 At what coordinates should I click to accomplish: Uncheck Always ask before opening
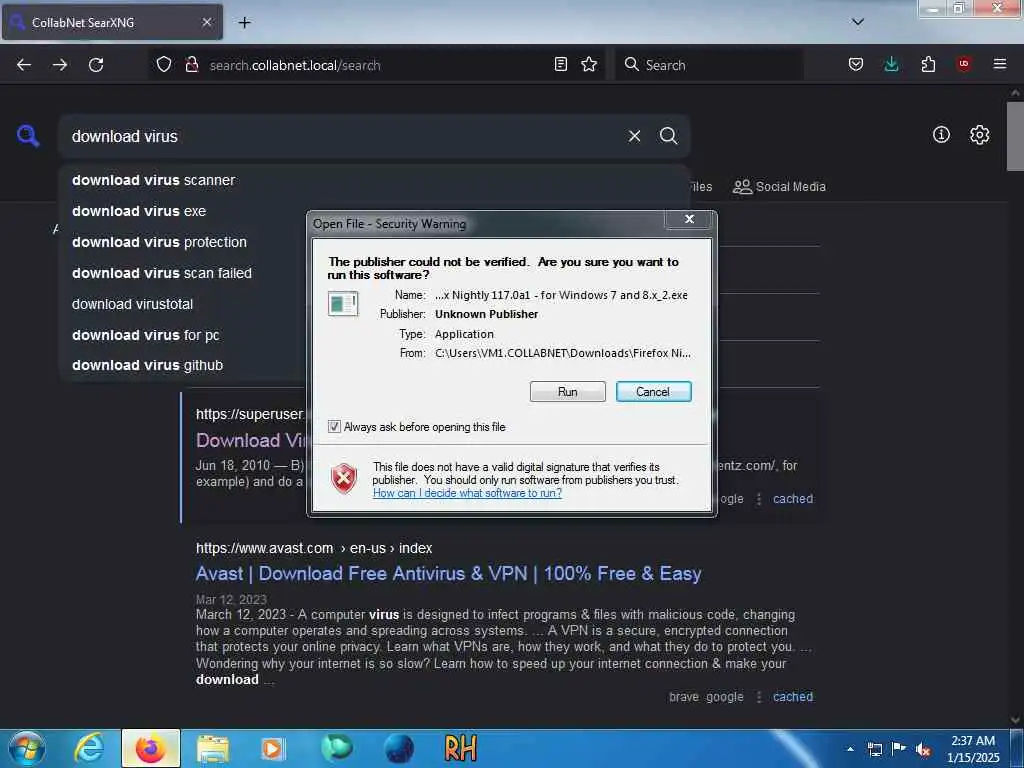tap(334, 427)
